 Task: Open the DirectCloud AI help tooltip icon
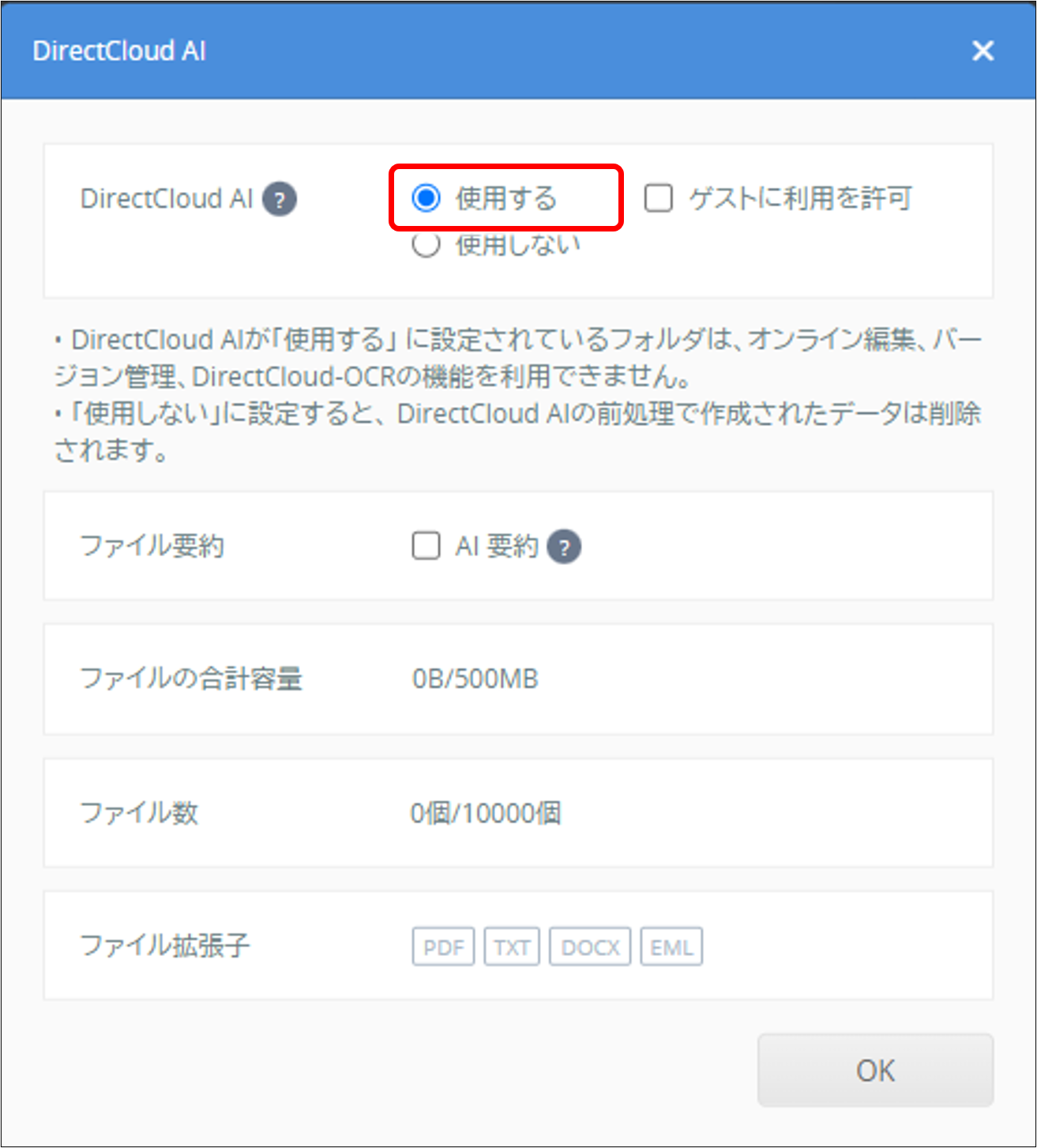point(280,199)
